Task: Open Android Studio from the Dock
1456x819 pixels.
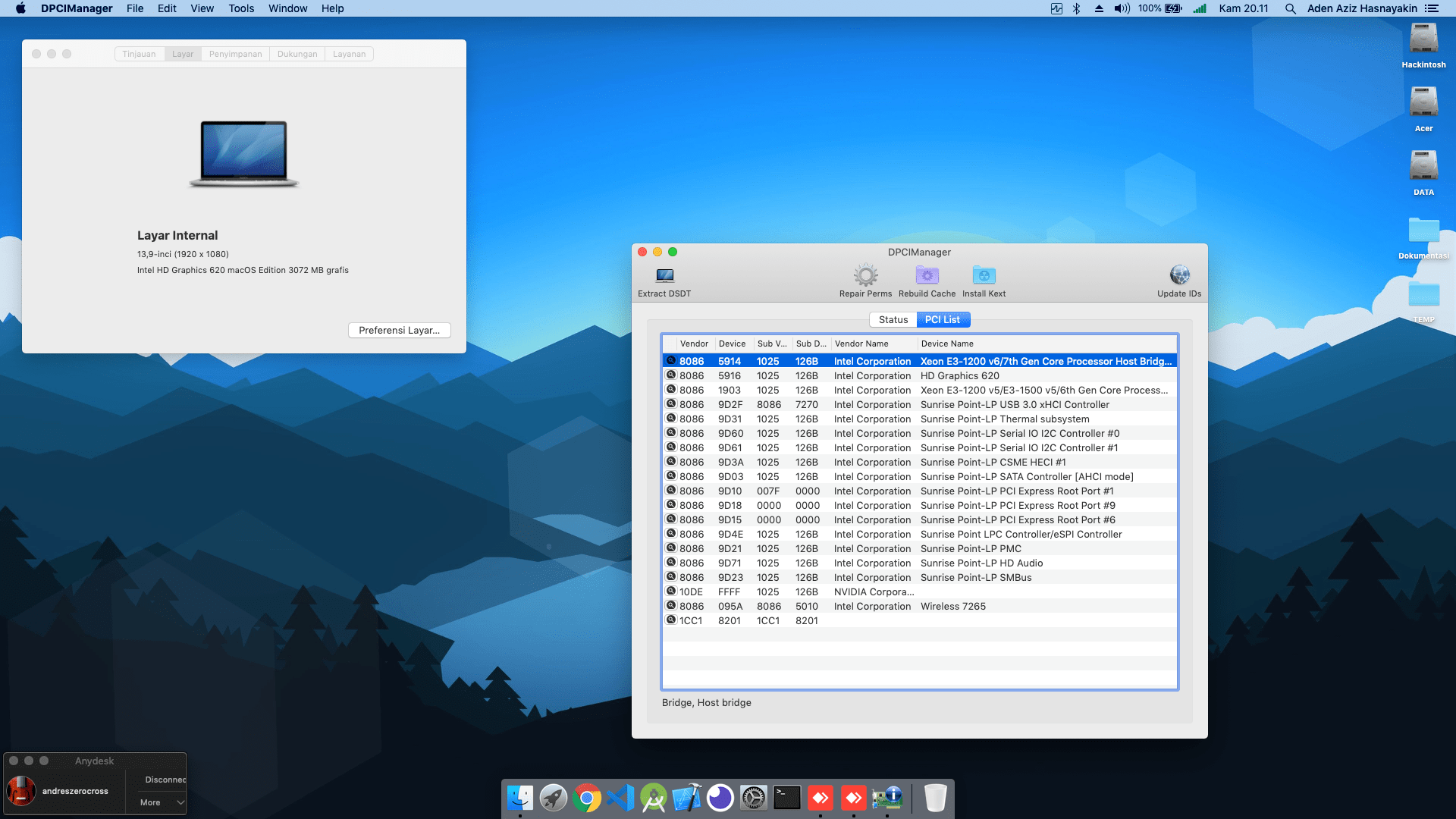Action: tap(654, 798)
